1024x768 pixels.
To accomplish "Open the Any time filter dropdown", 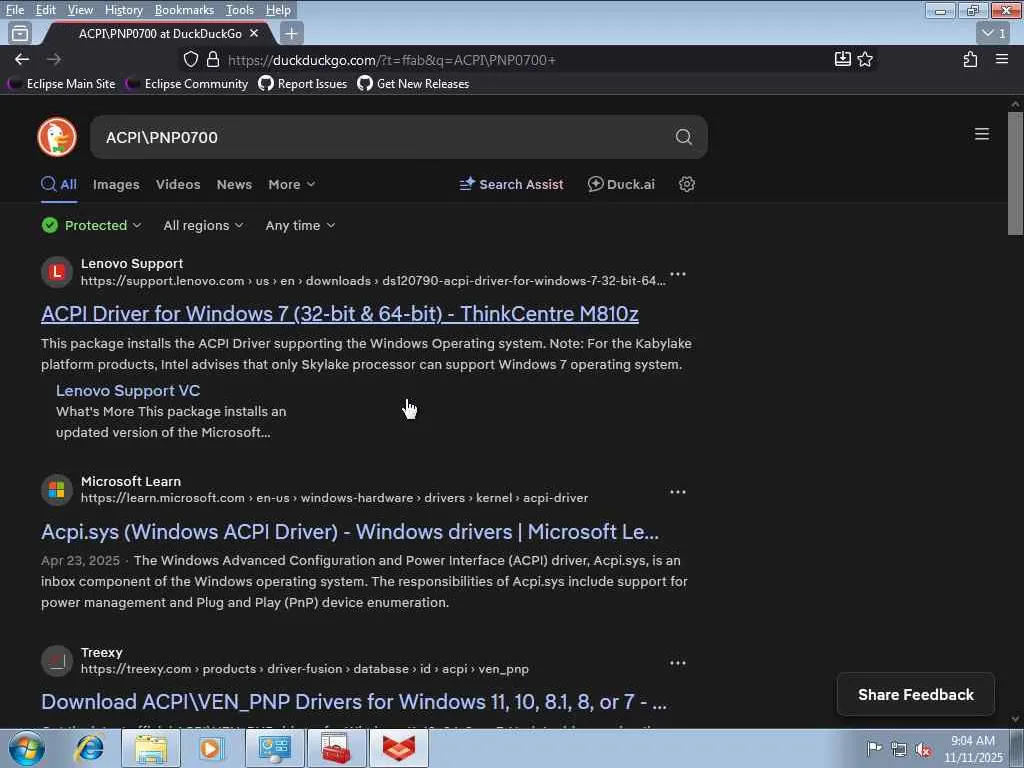I will pyautogui.click(x=300, y=225).
